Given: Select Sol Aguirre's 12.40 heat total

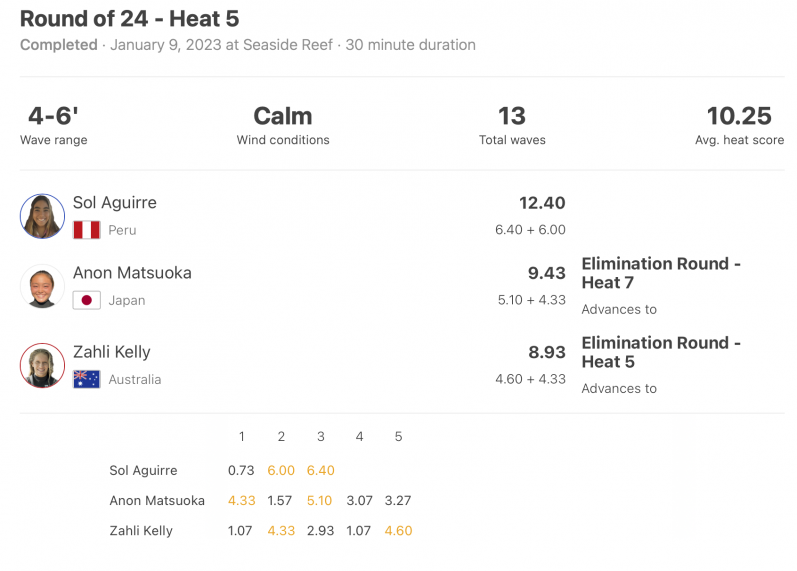Looking at the screenshot, I should click(x=542, y=203).
